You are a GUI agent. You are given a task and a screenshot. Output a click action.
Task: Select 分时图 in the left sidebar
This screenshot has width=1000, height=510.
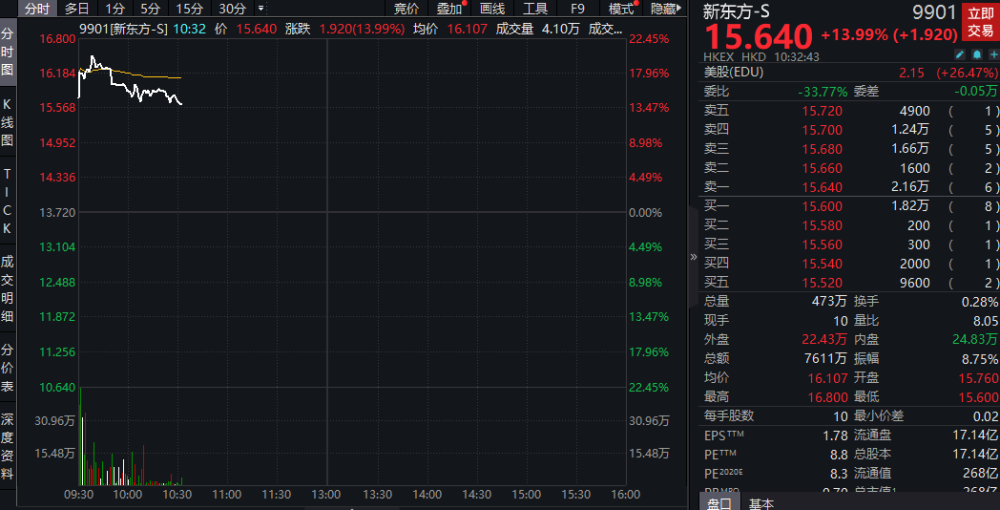[x=7, y=52]
